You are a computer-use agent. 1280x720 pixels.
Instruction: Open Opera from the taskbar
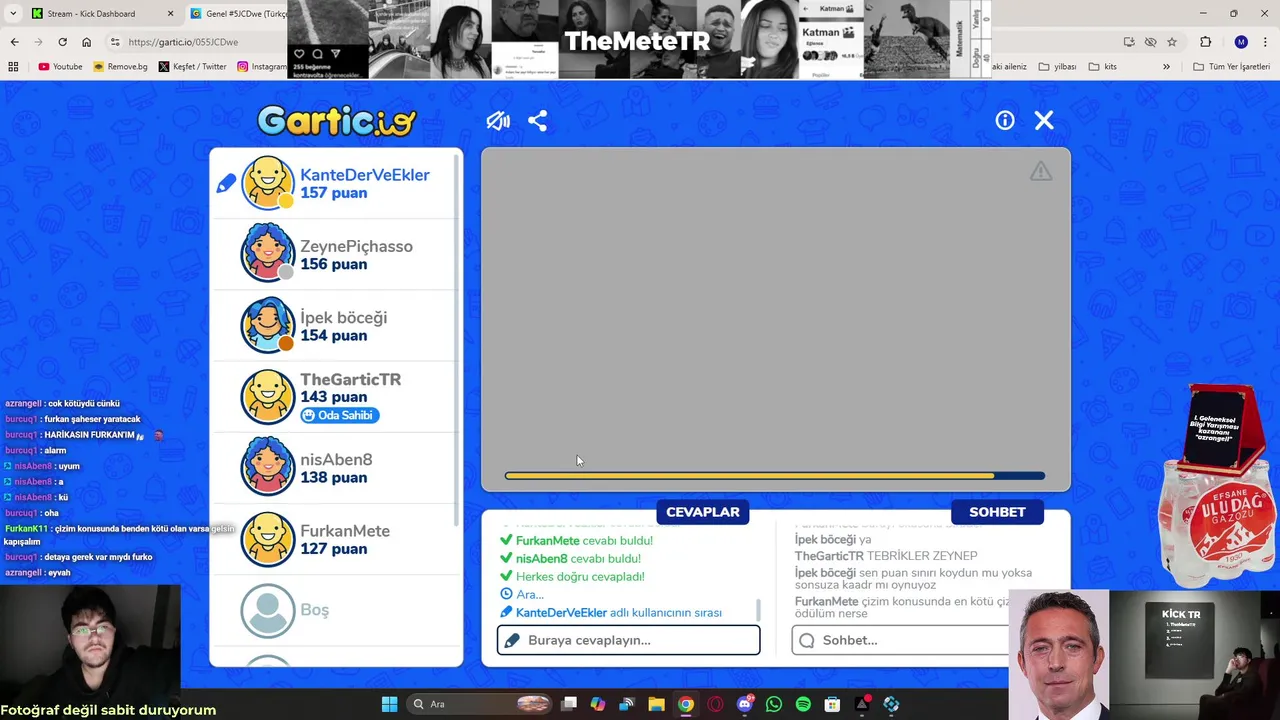click(x=715, y=704)
